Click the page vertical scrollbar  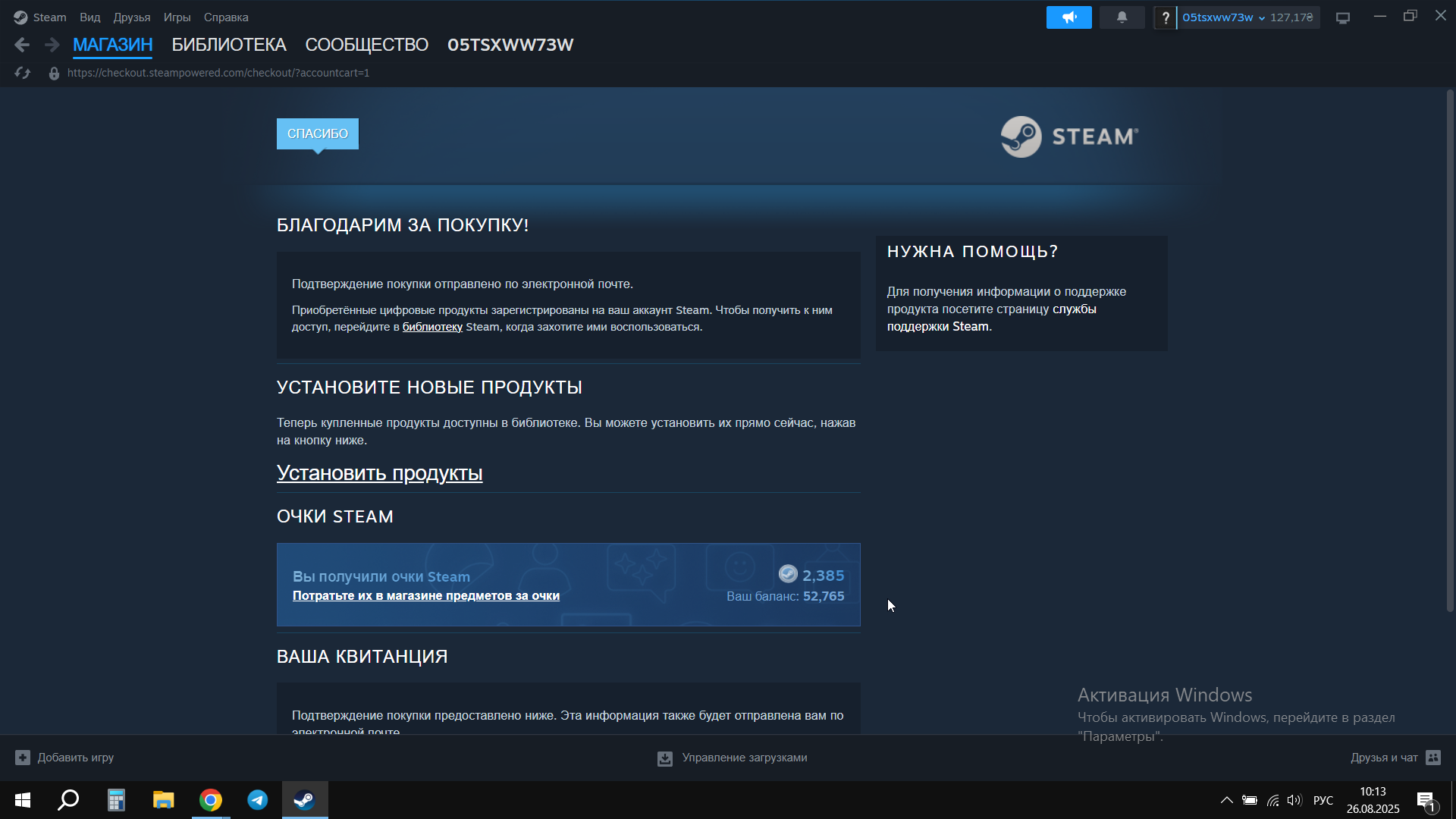click(1449, 350)
